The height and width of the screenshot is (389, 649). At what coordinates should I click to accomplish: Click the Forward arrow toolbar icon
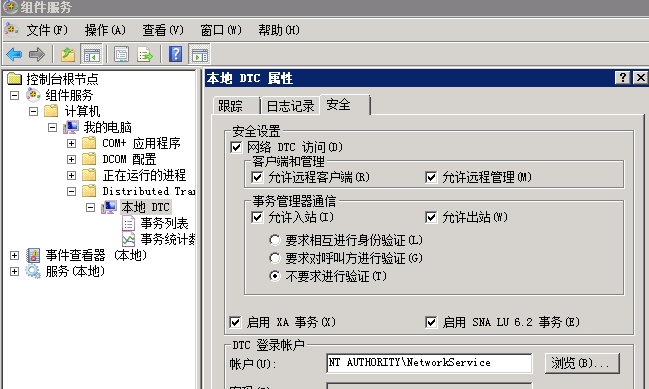37,54
